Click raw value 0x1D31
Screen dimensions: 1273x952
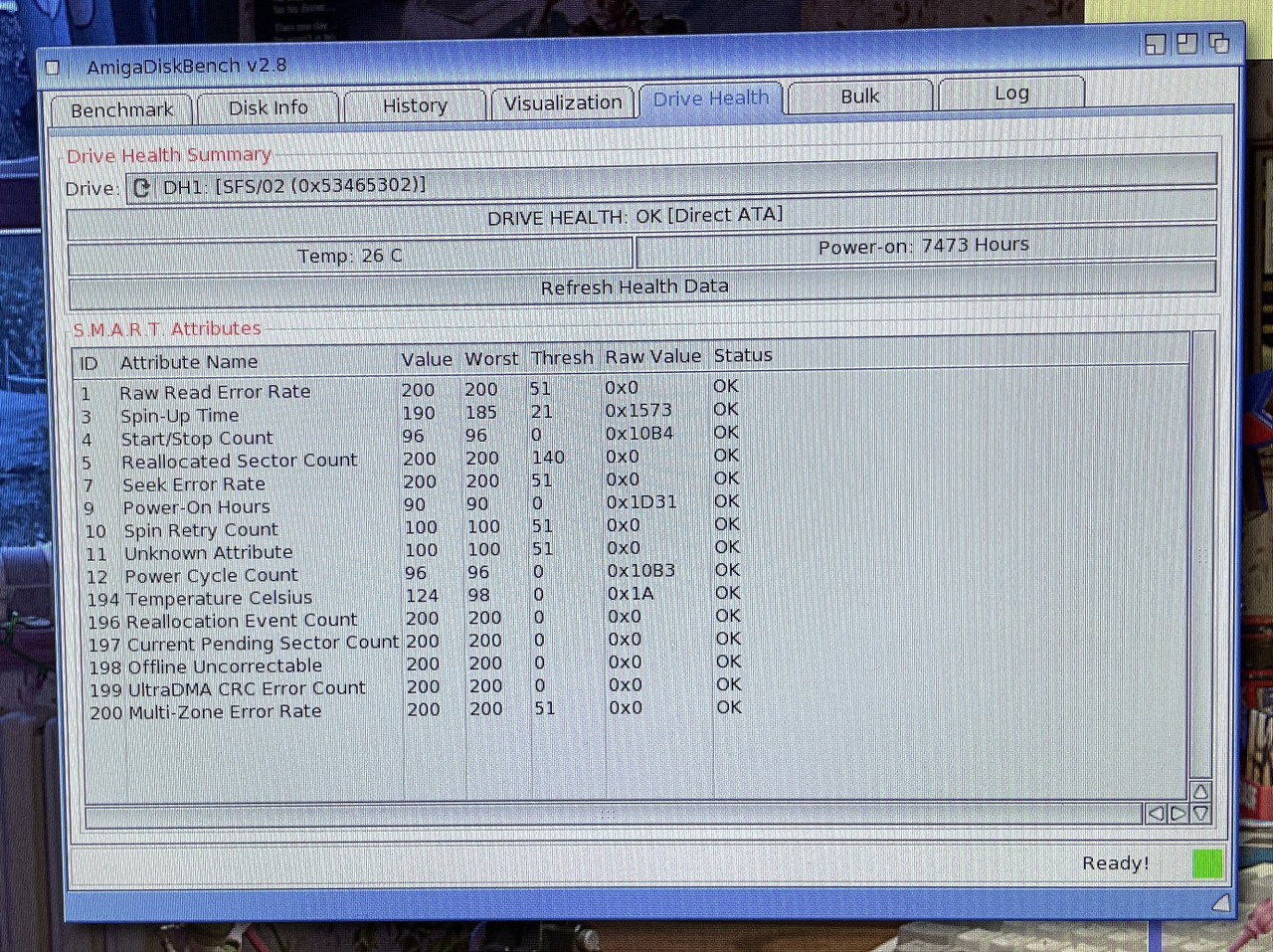(x=641, y=501)
